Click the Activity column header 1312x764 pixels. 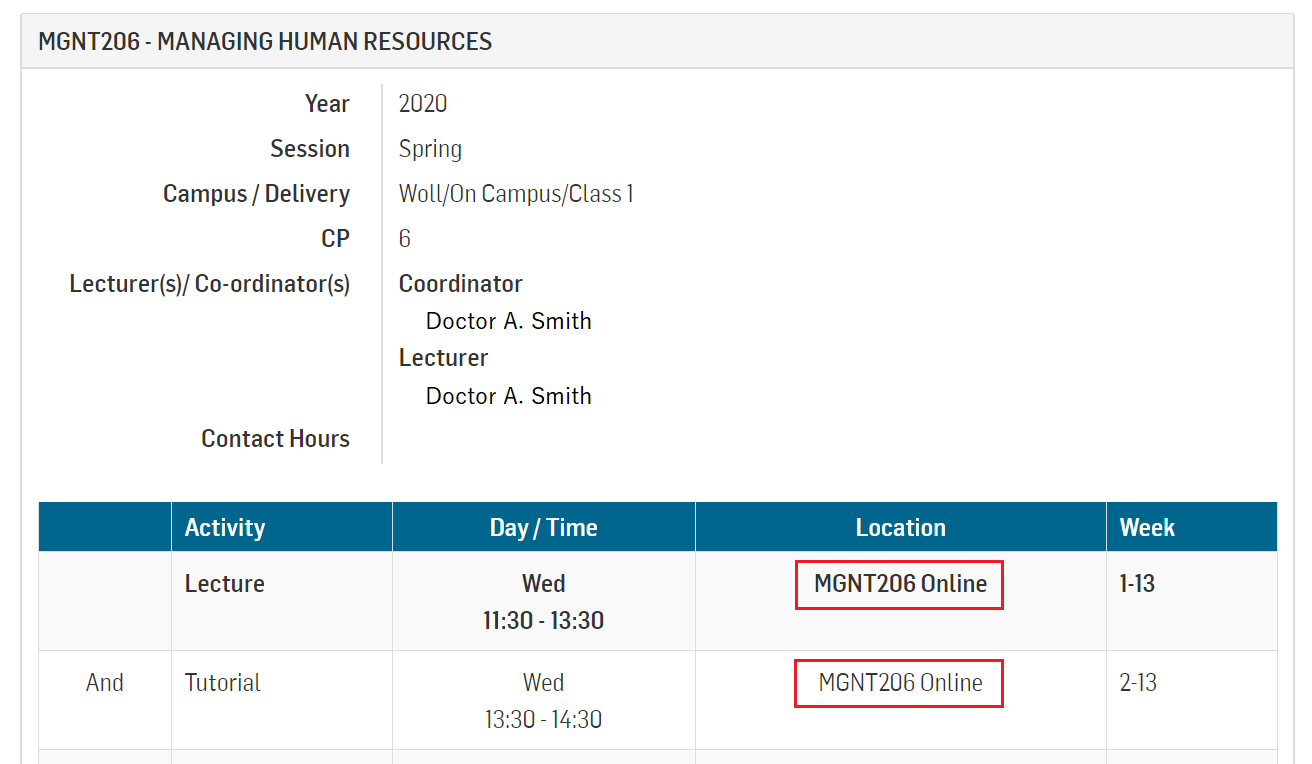click(x=225, y=528)
